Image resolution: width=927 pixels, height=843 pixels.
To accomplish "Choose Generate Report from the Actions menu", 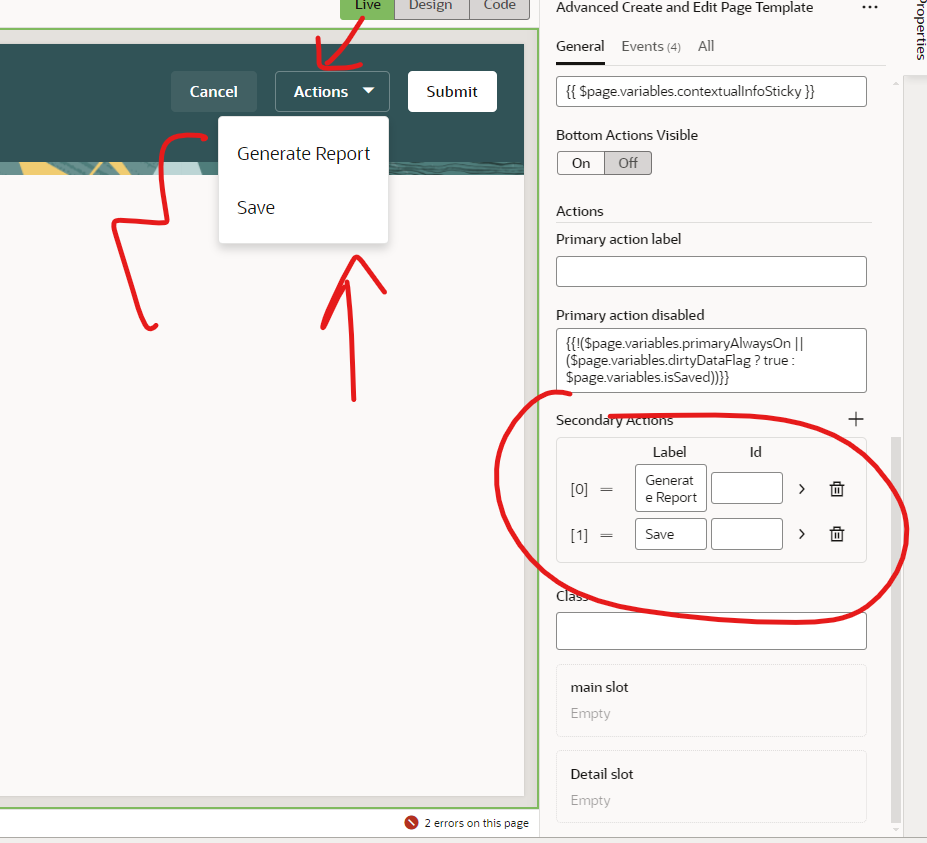I will 303,153.
